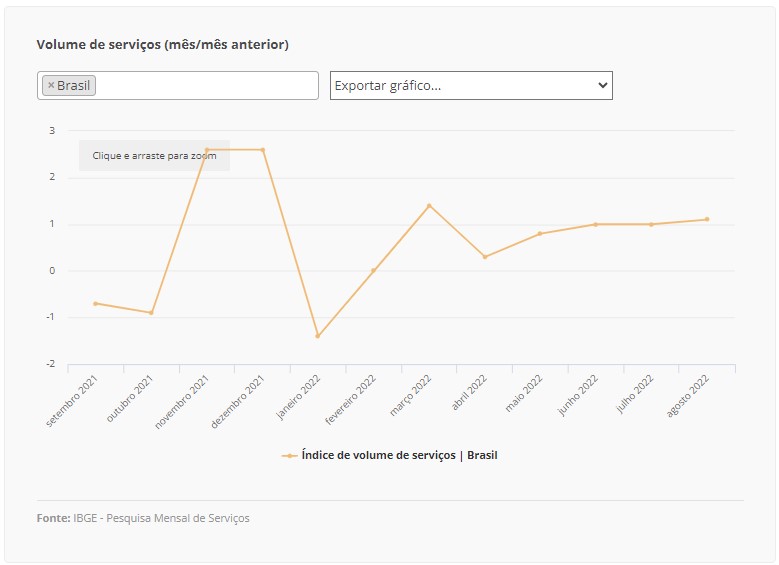Select the novembro 2021 data point

(207, 150)
